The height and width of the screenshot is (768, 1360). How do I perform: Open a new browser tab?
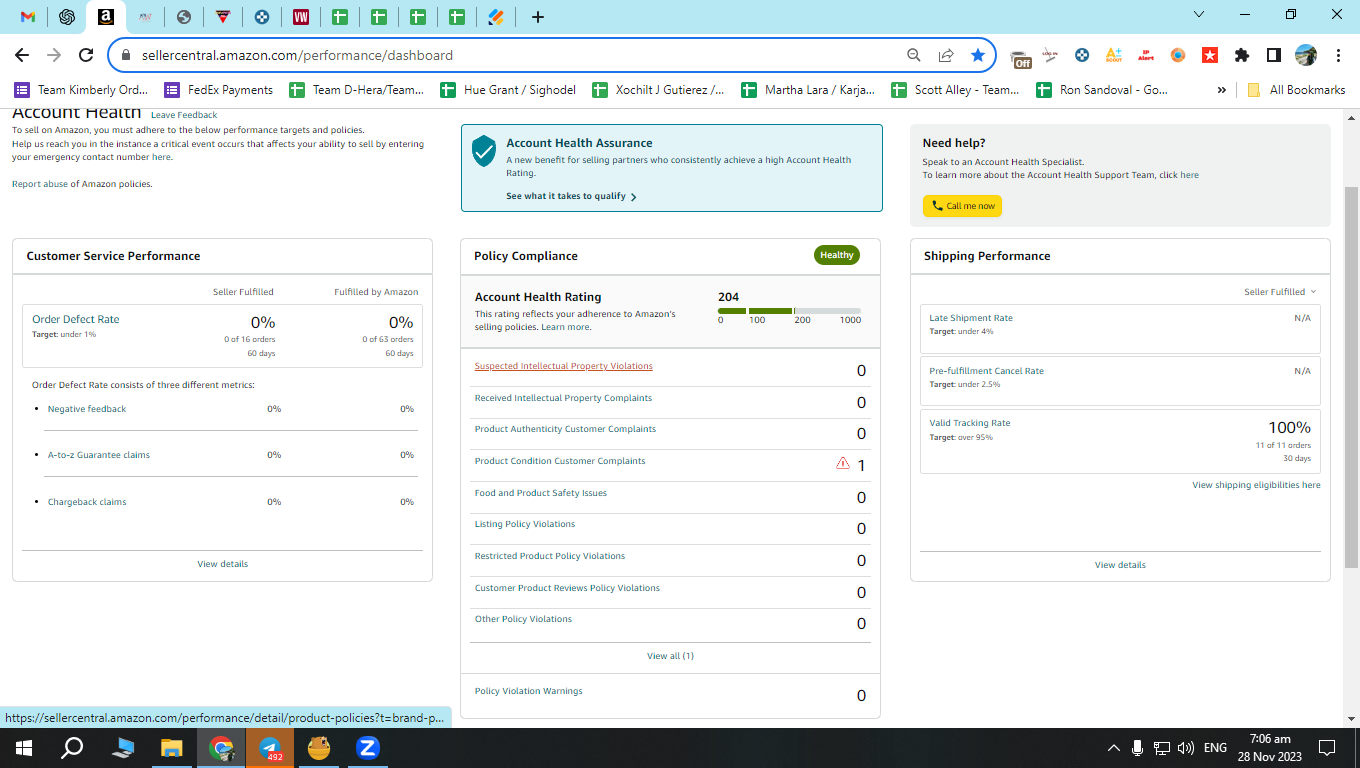pyautogui.click(x=538, y=17)
